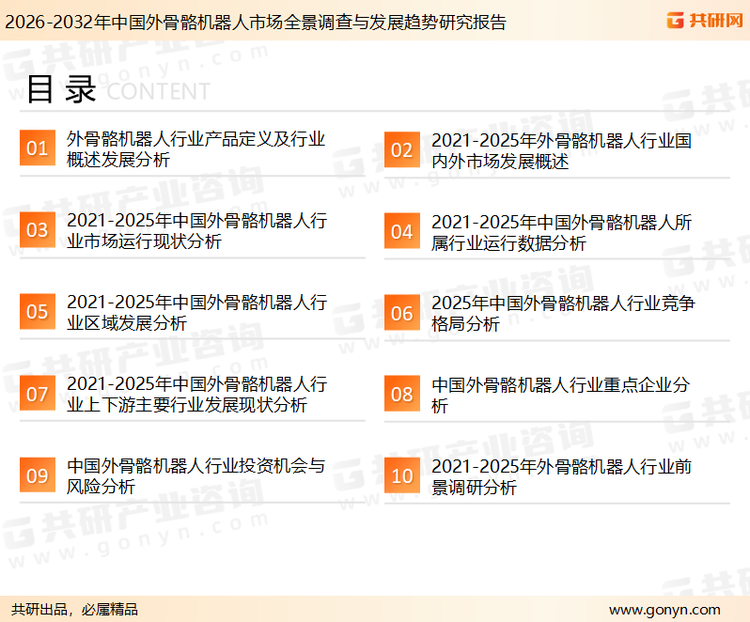
Task: Click the report title 2026-2032年中国外骨骼机器人市场全景调查
Action: (x=255, y=22)
